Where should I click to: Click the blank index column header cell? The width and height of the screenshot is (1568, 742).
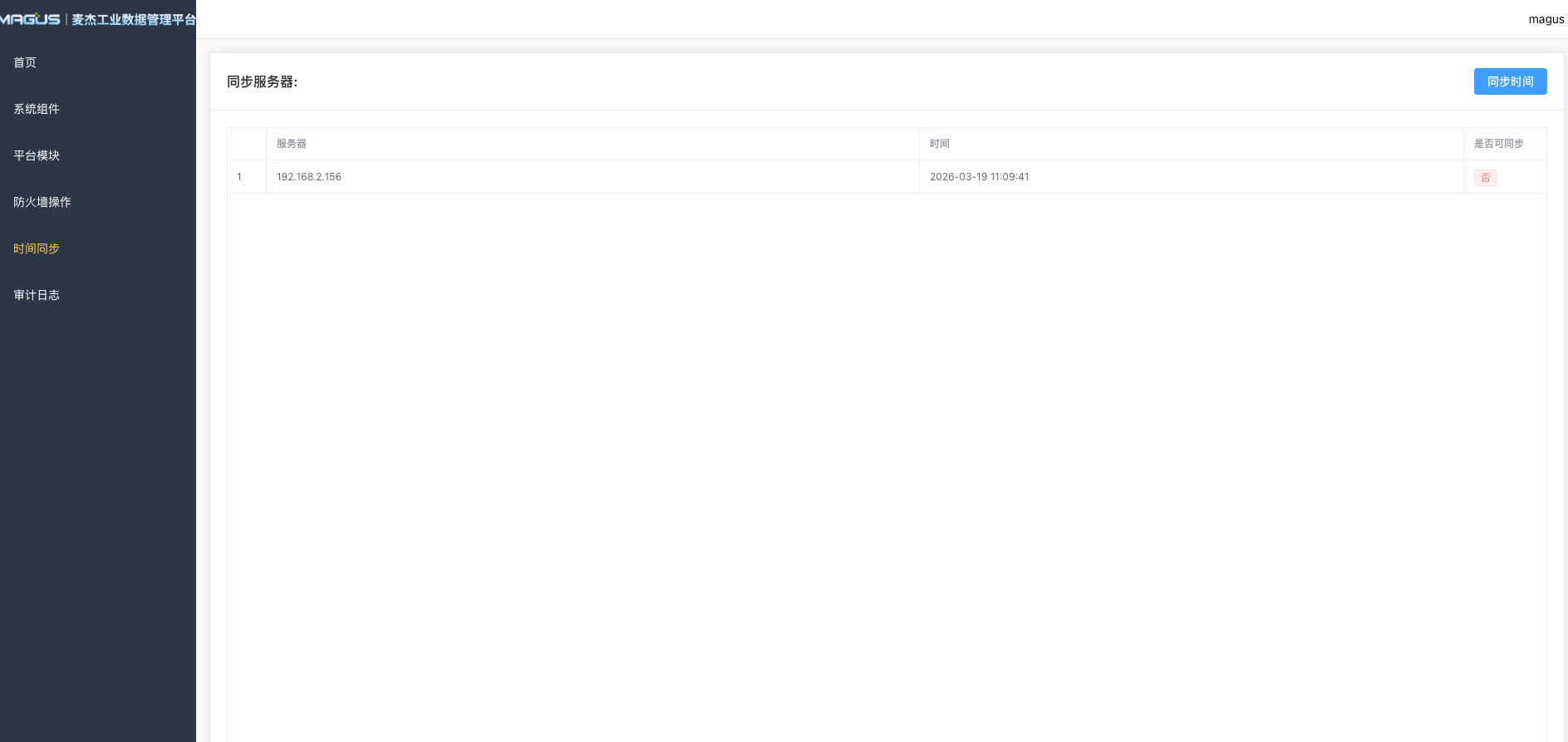(247, 144)
